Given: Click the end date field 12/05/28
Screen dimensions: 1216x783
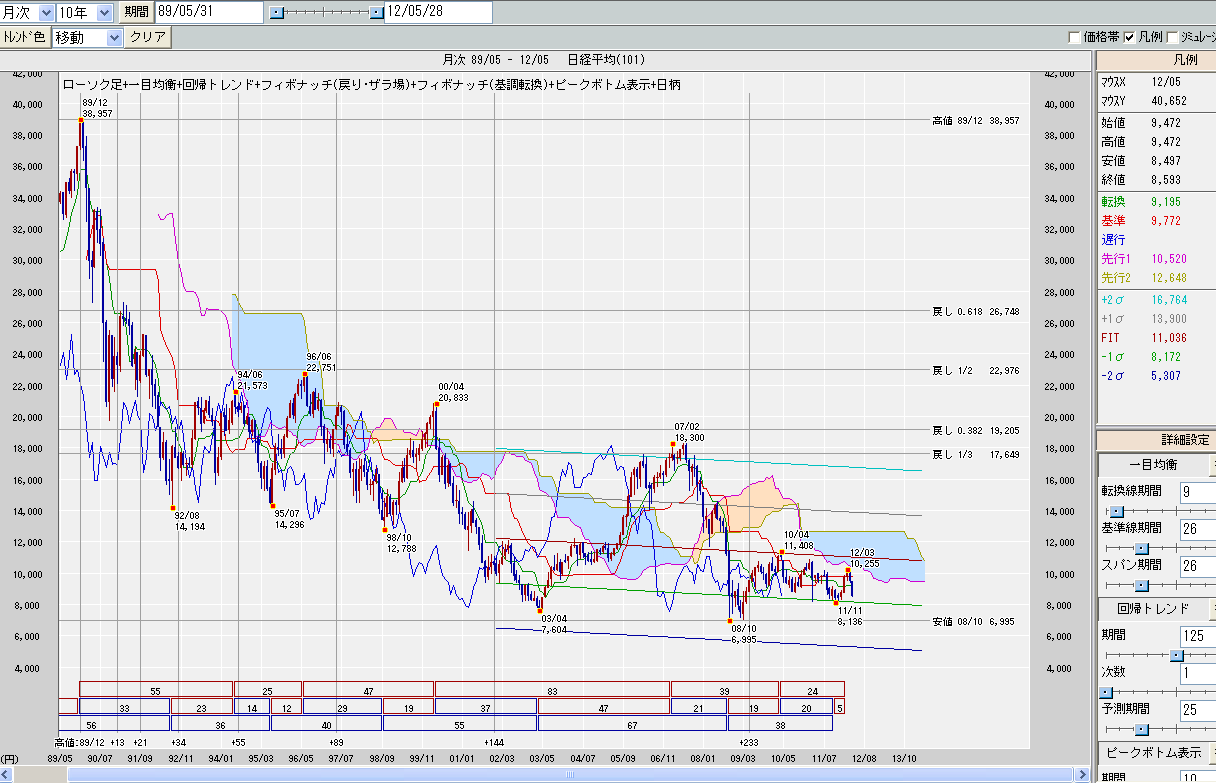Looking at the screenshot, I should [438, 12].
